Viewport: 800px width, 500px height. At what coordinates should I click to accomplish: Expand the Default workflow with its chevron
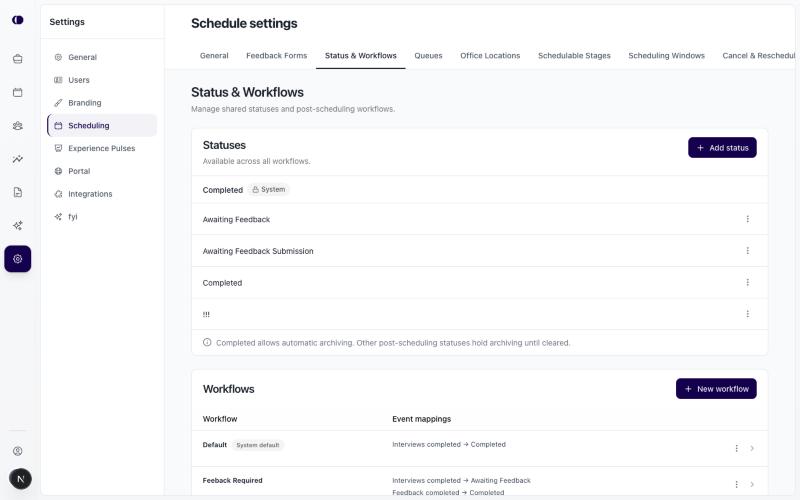[x=752, y=448]
